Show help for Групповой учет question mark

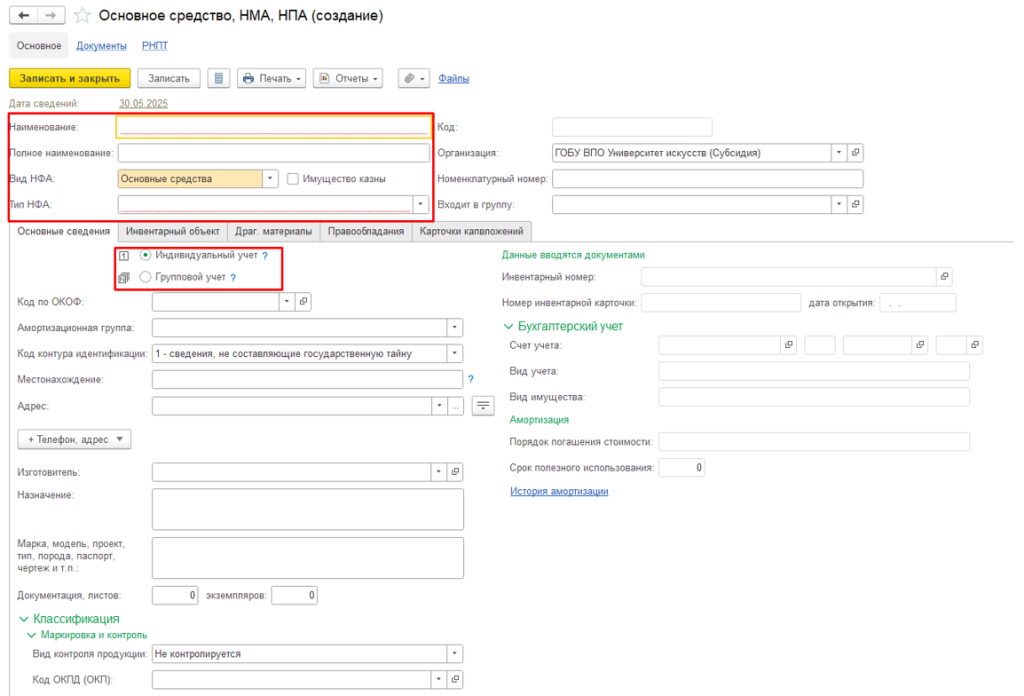pos(233,277)
